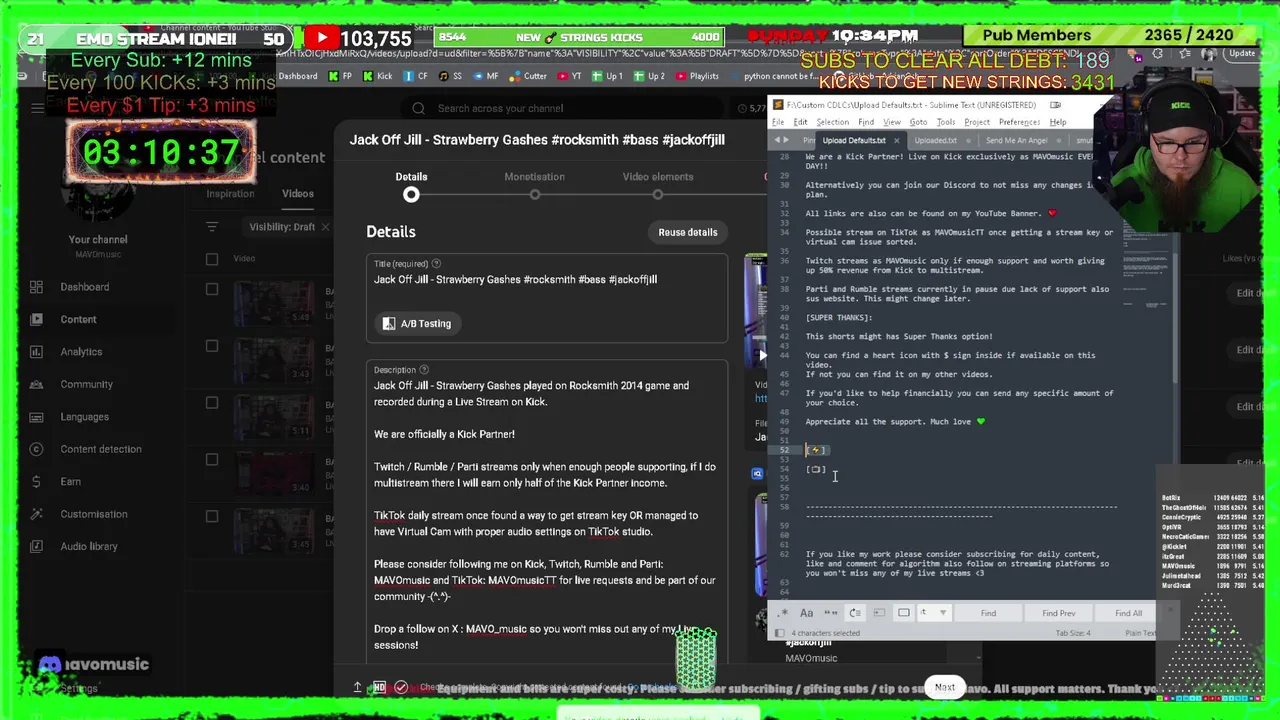
Task: Open Audio library in the sidebar
Action: [x=88, y=546]
